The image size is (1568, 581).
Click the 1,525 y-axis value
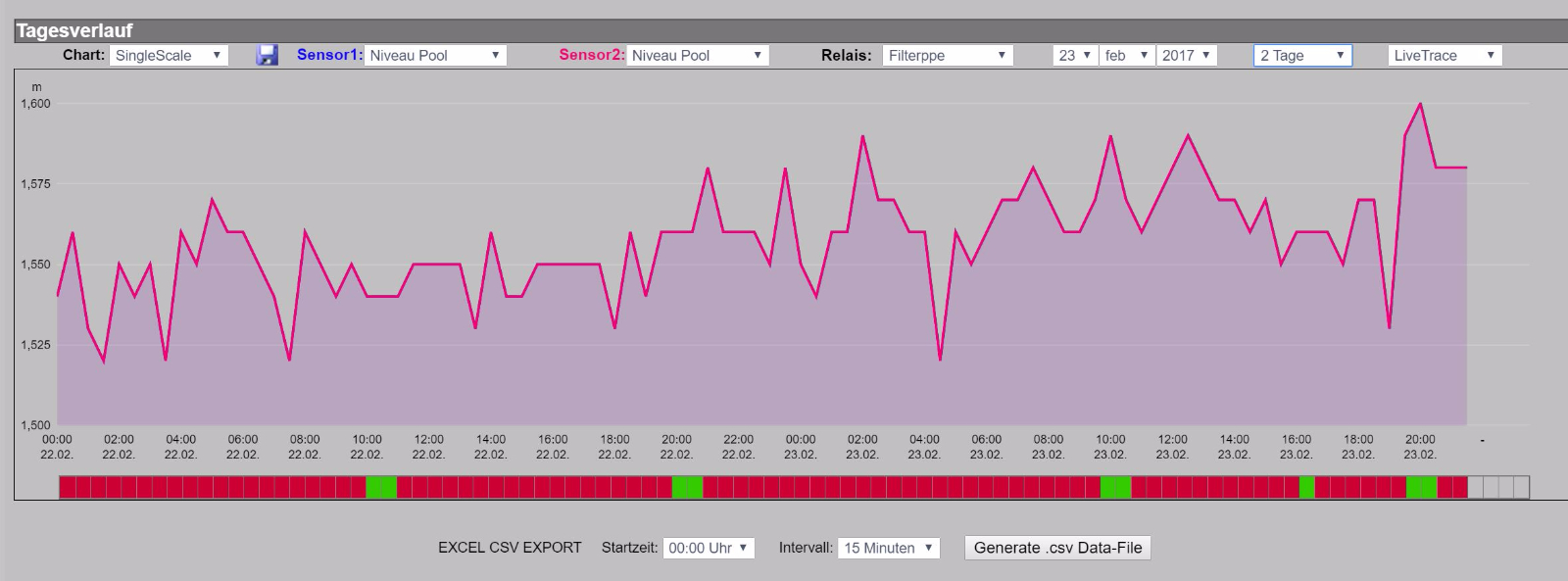(35, 344)
